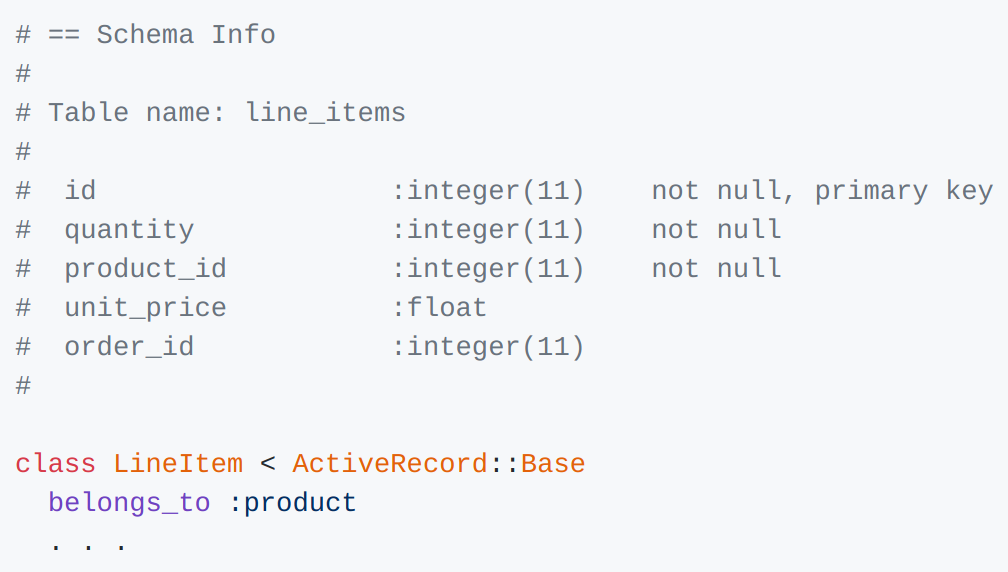The image size is (1008, 572).
Task: Click the ':product' symbol
Action: coord(292,504)
